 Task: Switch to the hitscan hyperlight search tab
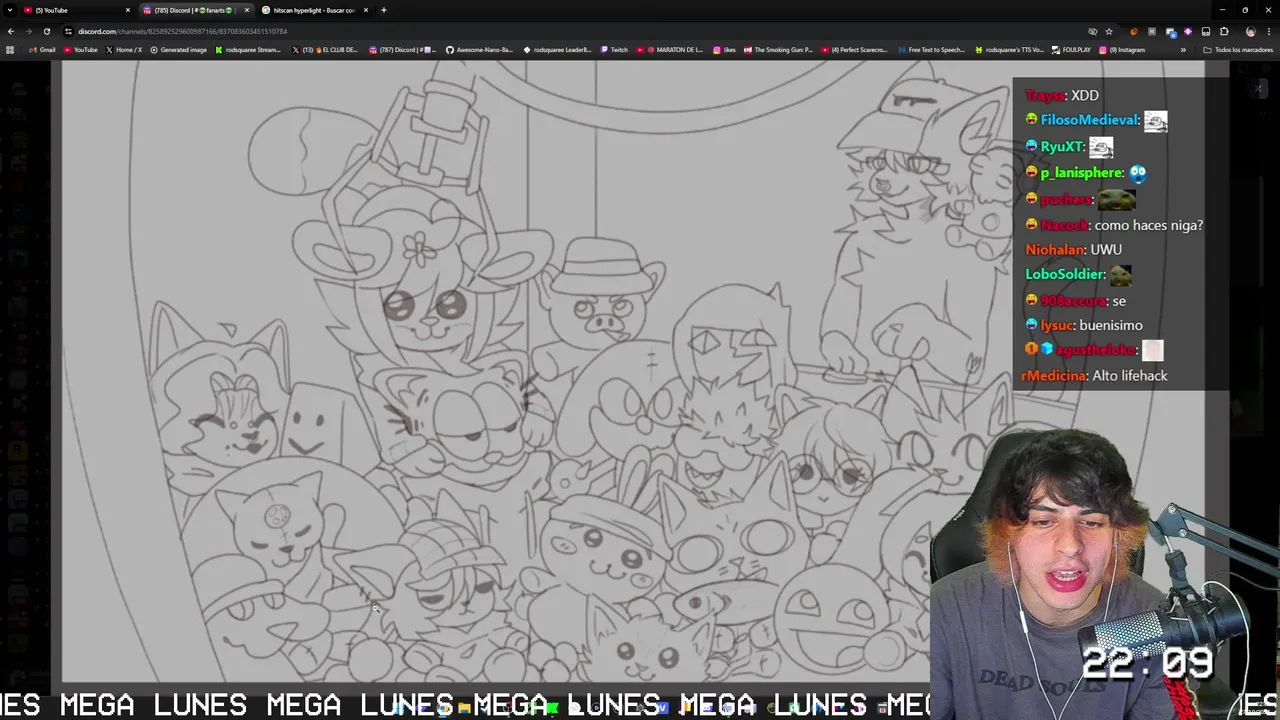pos(314,10)
